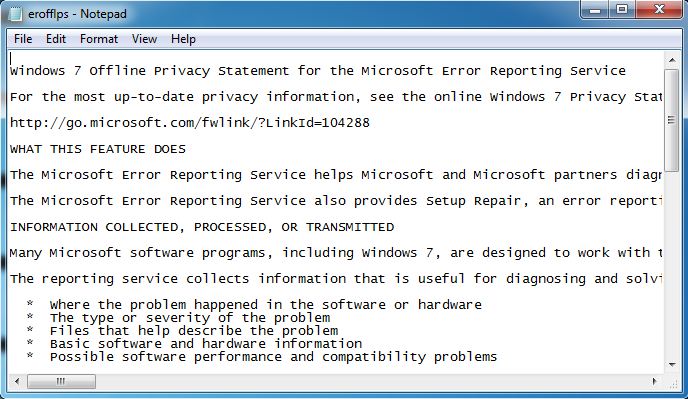Minimize the Notepad window
Viewport: 688px width, 399px height.
pos(595,10)
